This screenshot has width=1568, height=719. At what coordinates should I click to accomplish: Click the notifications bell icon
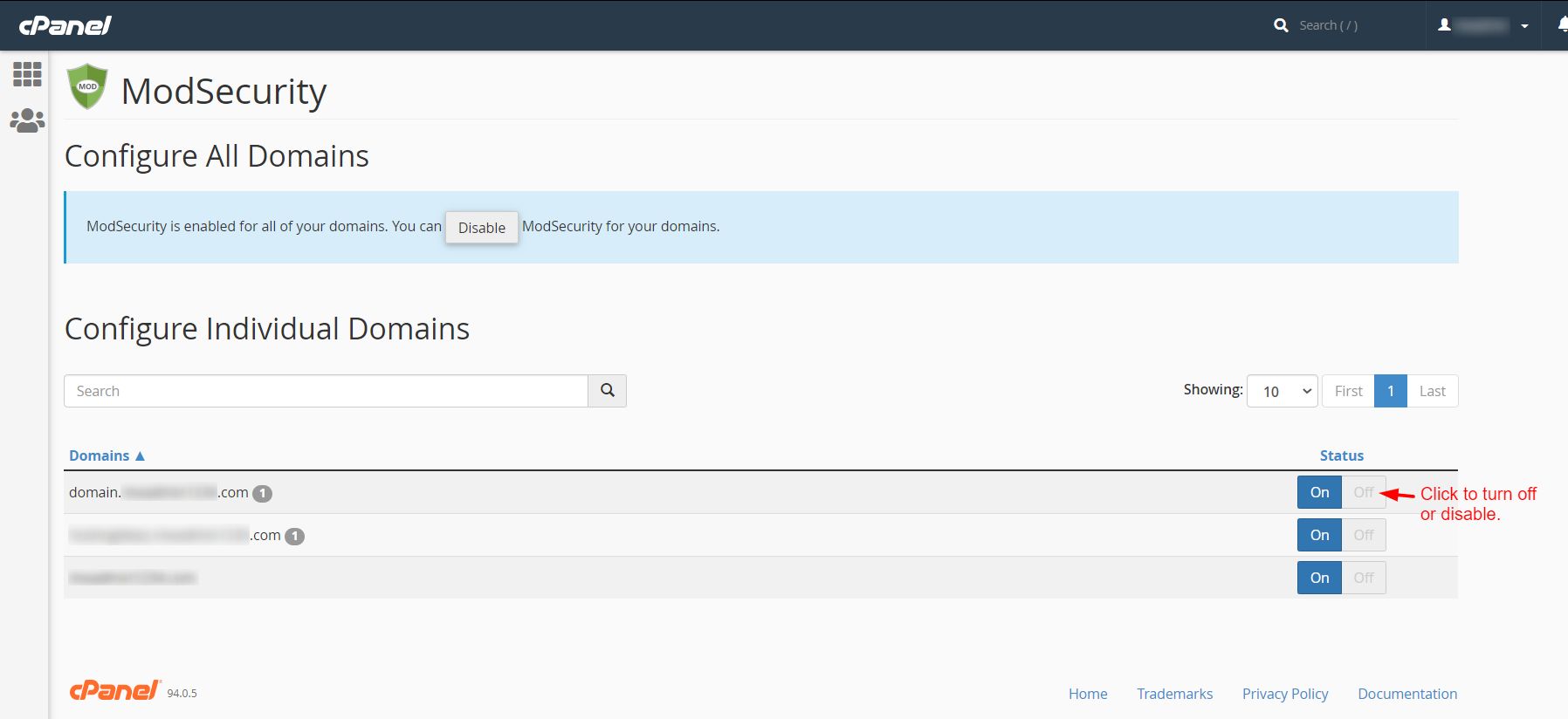click(x=1562, y=25)
